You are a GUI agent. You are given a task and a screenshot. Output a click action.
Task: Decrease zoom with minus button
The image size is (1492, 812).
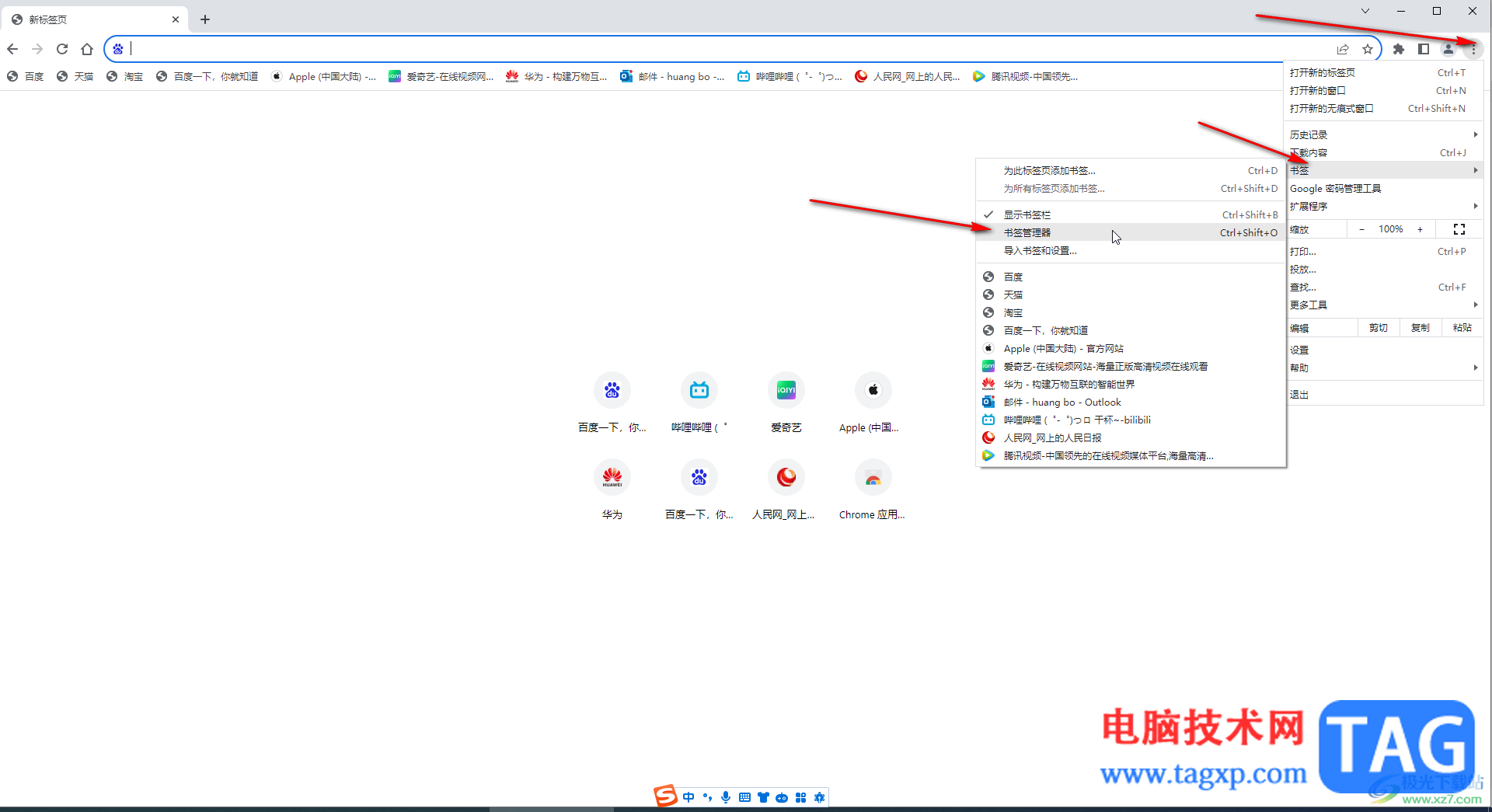(1361, 229)
